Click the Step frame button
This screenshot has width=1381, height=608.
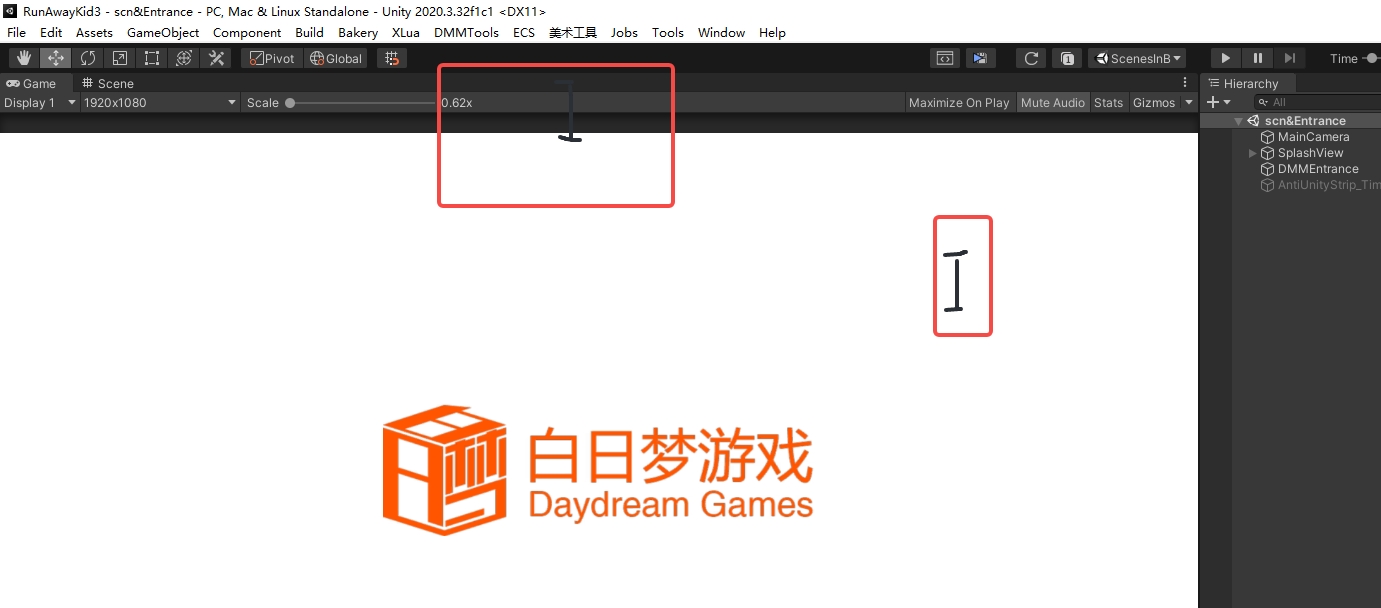coord(1290,58)
